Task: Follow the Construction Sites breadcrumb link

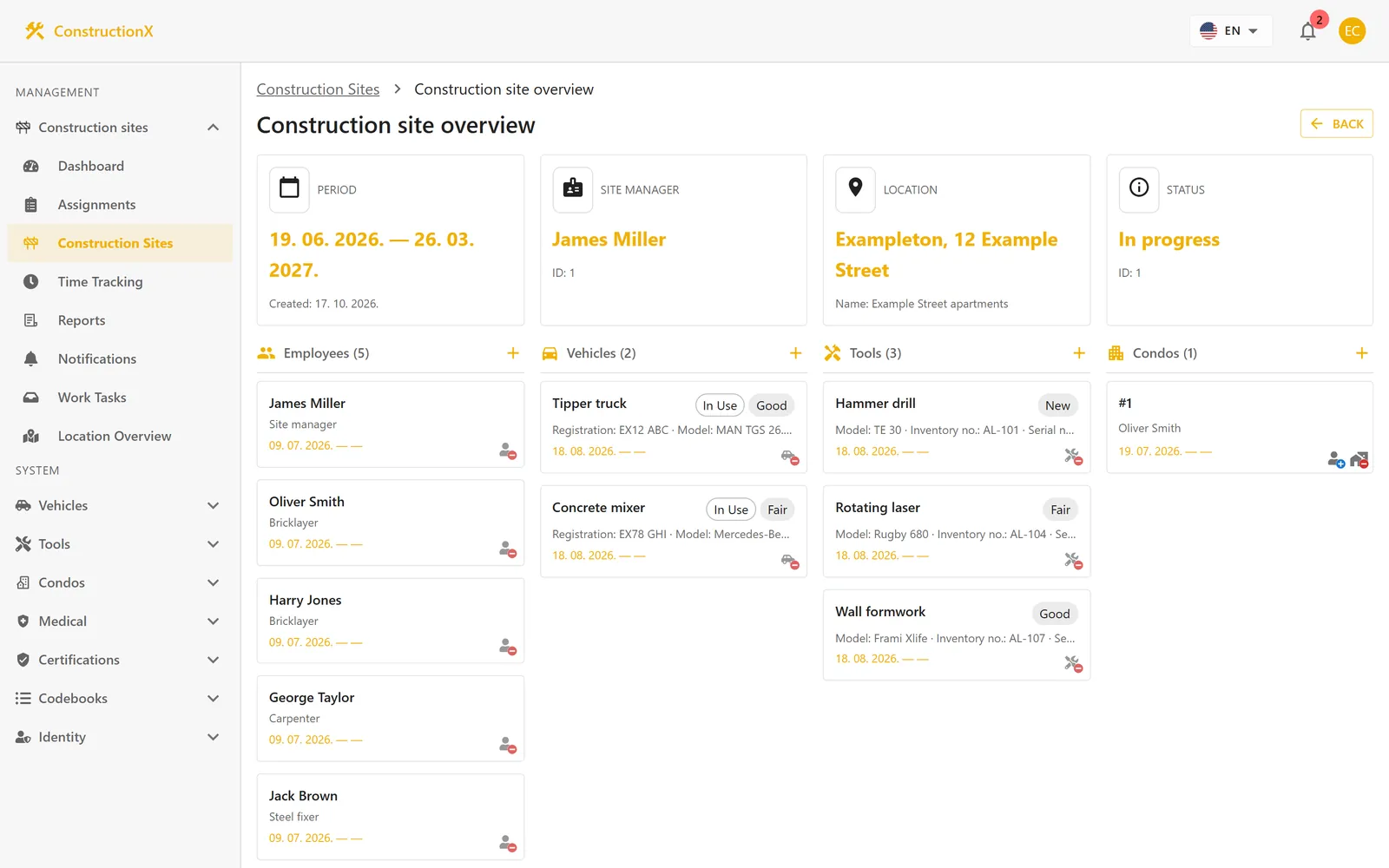Action: 318,89
